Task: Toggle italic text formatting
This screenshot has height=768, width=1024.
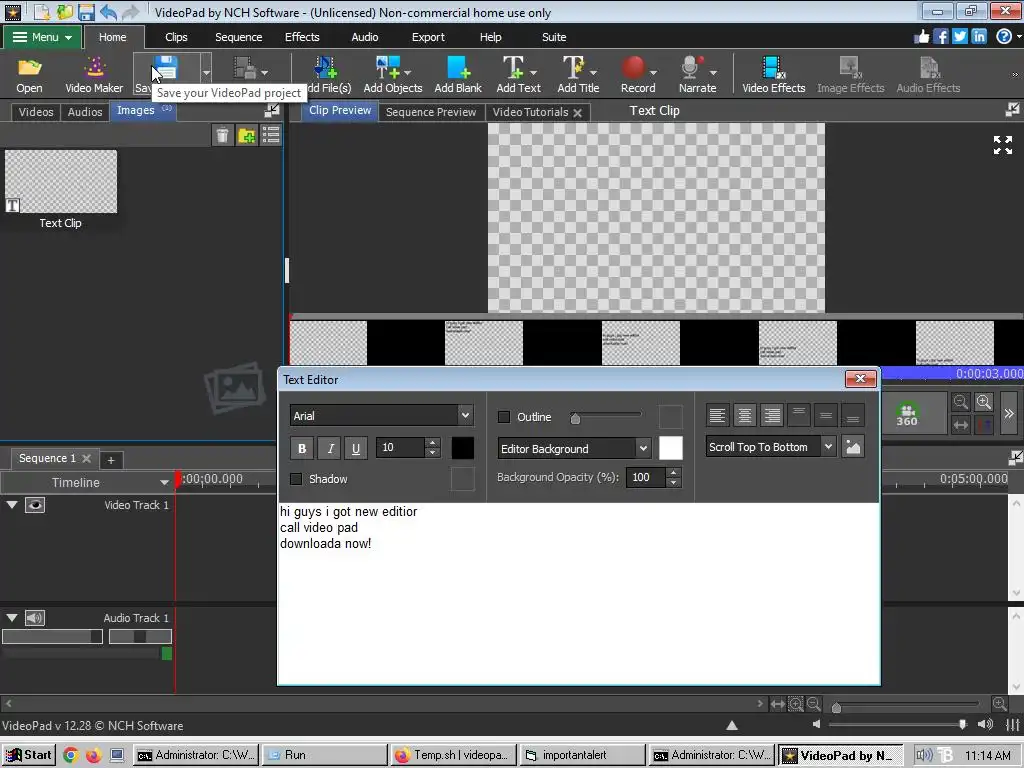Action: pos(330,448)
